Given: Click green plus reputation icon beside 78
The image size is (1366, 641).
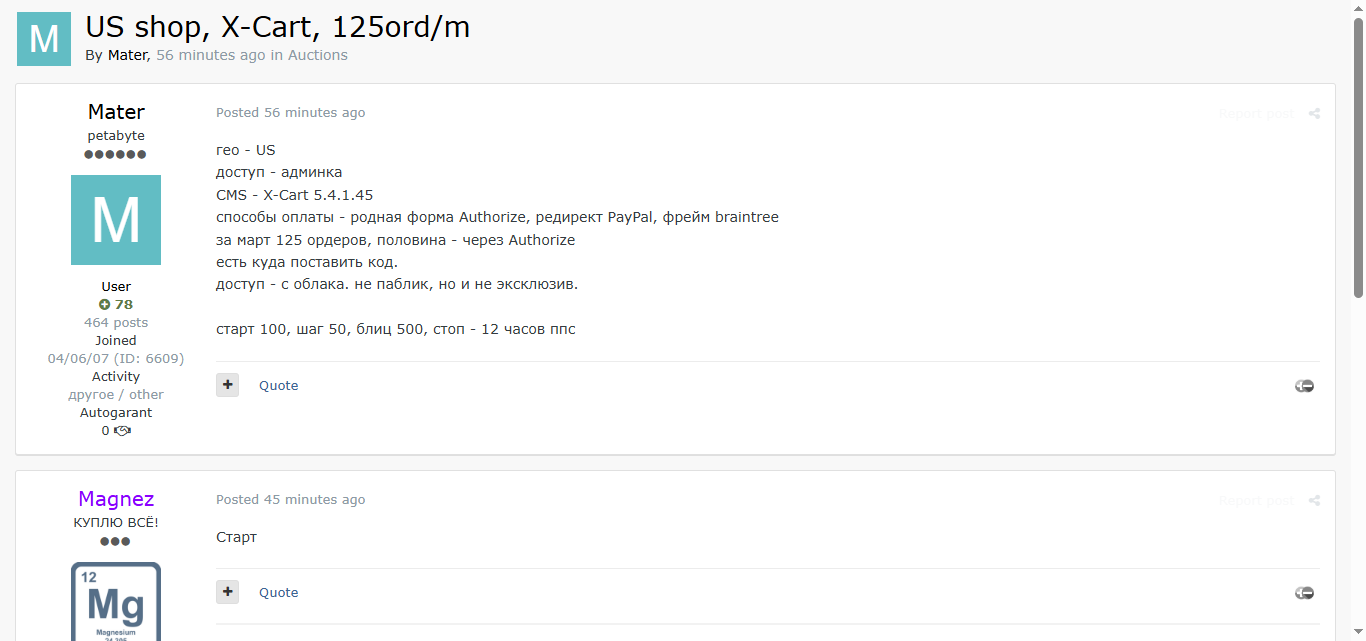Looking at the screenshot, I should pos(104,305).
